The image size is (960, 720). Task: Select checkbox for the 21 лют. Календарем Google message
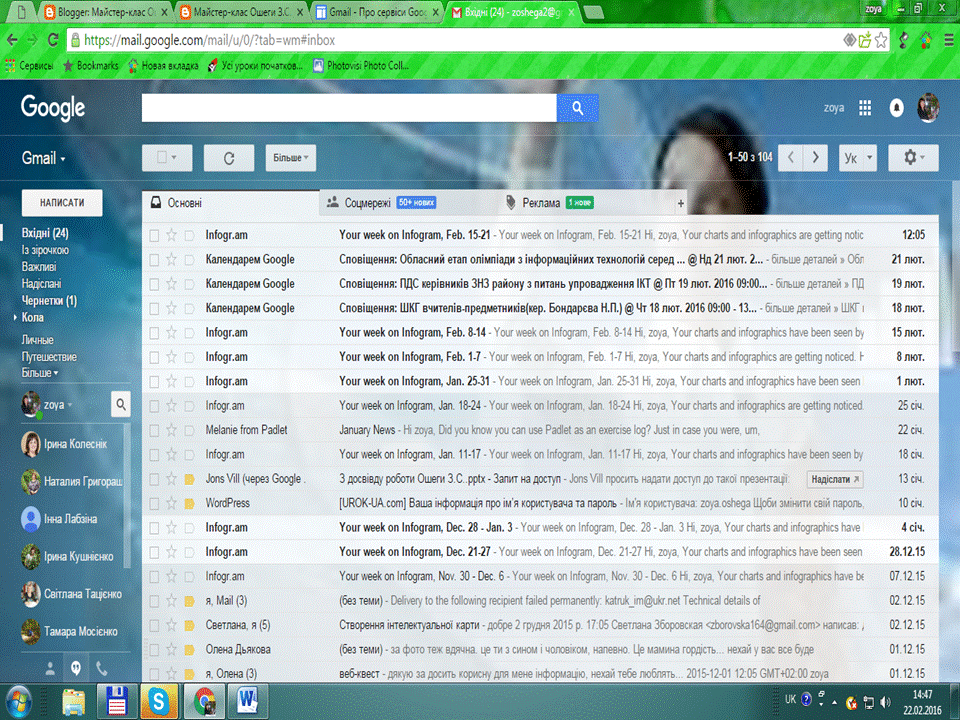pos(154,260)
